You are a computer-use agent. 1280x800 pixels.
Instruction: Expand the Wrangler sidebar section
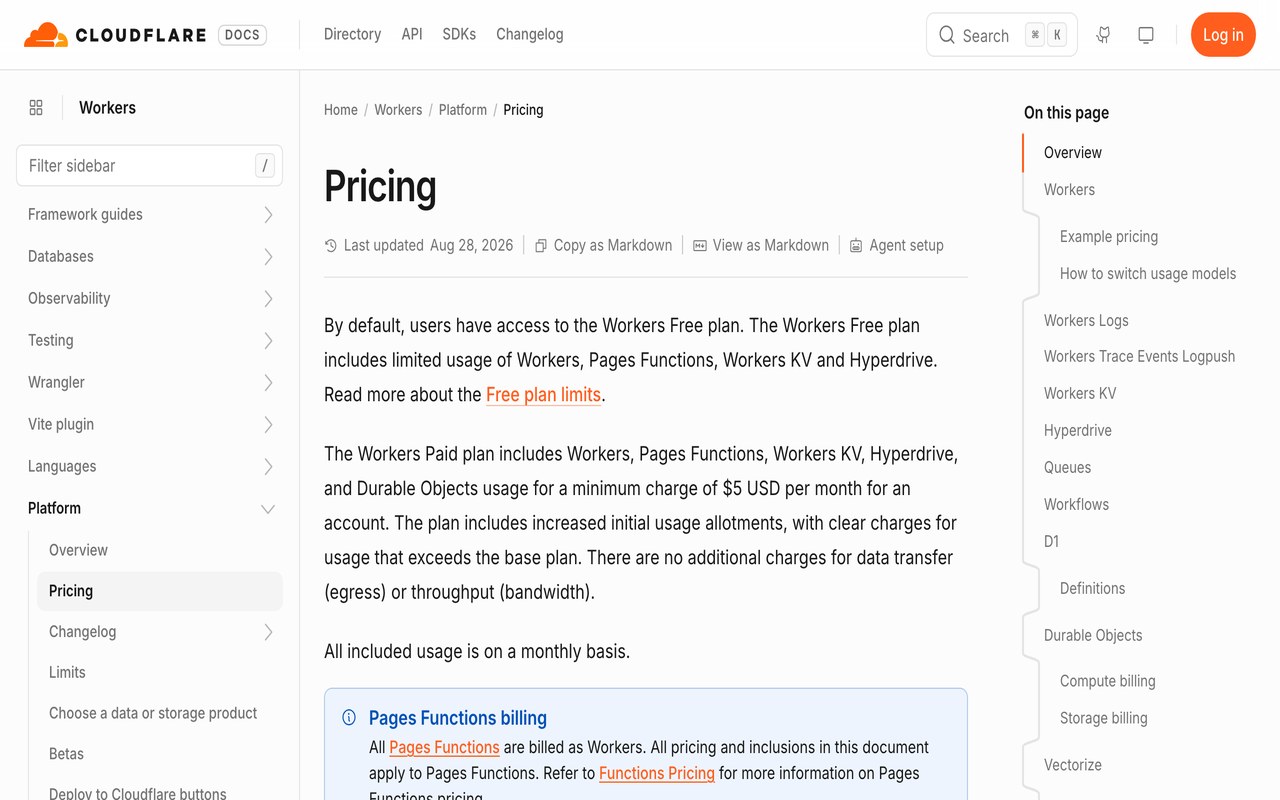pyautogui.click(x=150, y=383)
